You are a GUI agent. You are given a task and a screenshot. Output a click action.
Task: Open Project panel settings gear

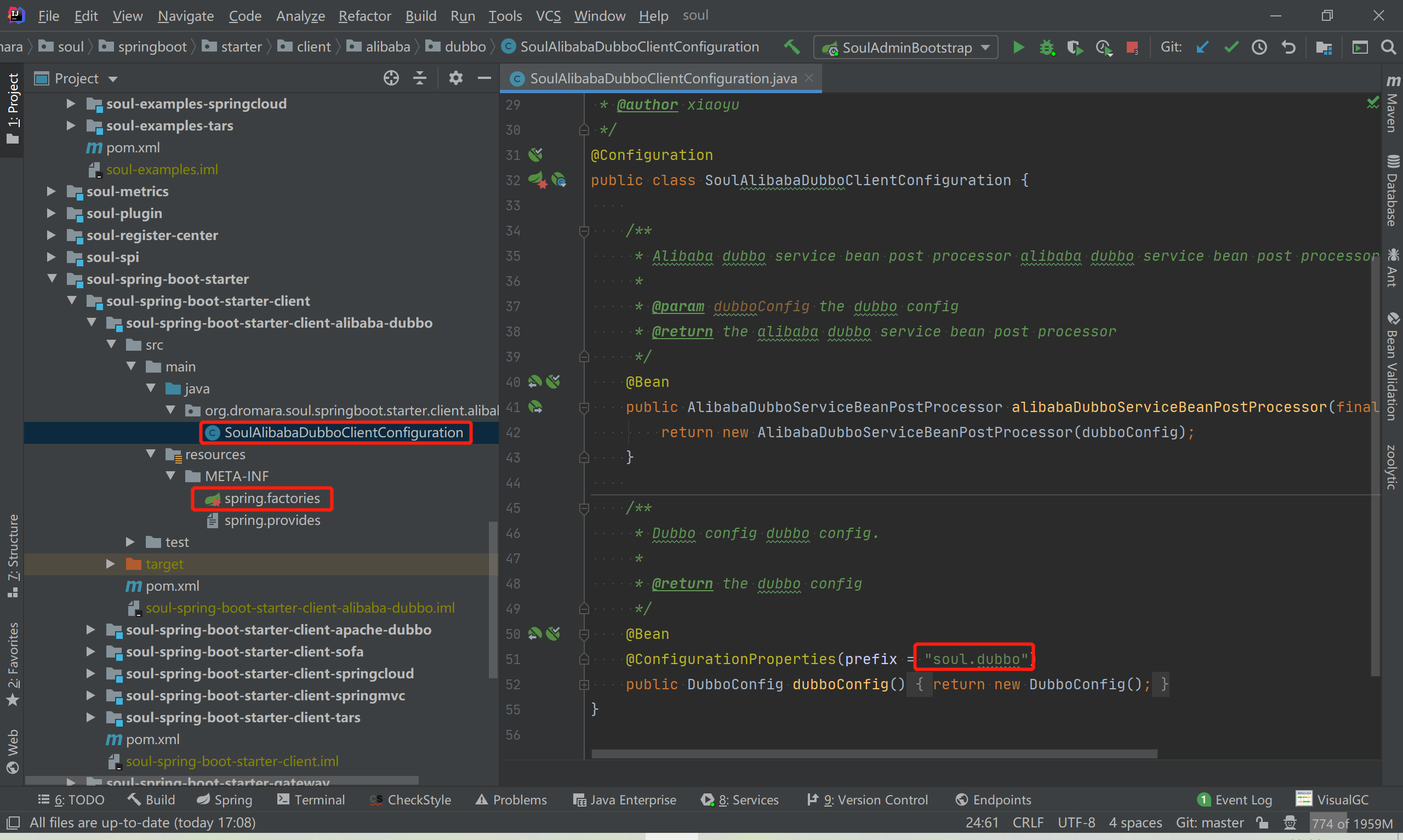(x=455, y=78)
